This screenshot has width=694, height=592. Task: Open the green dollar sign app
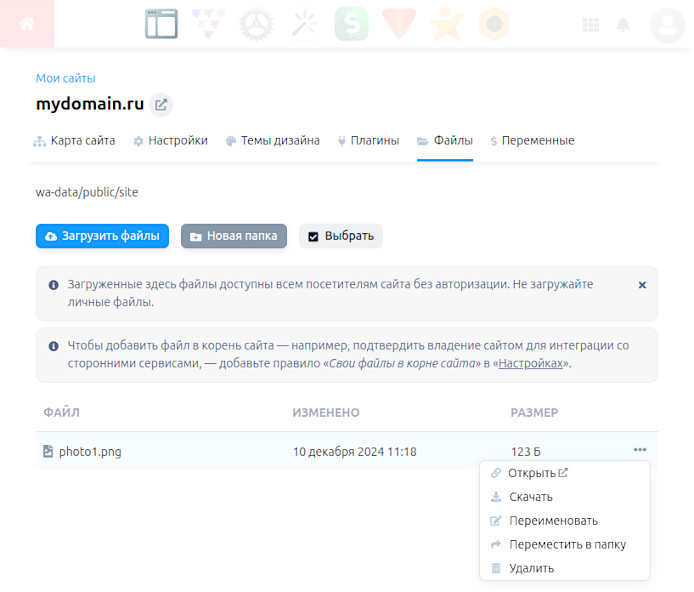pos(351,24)
